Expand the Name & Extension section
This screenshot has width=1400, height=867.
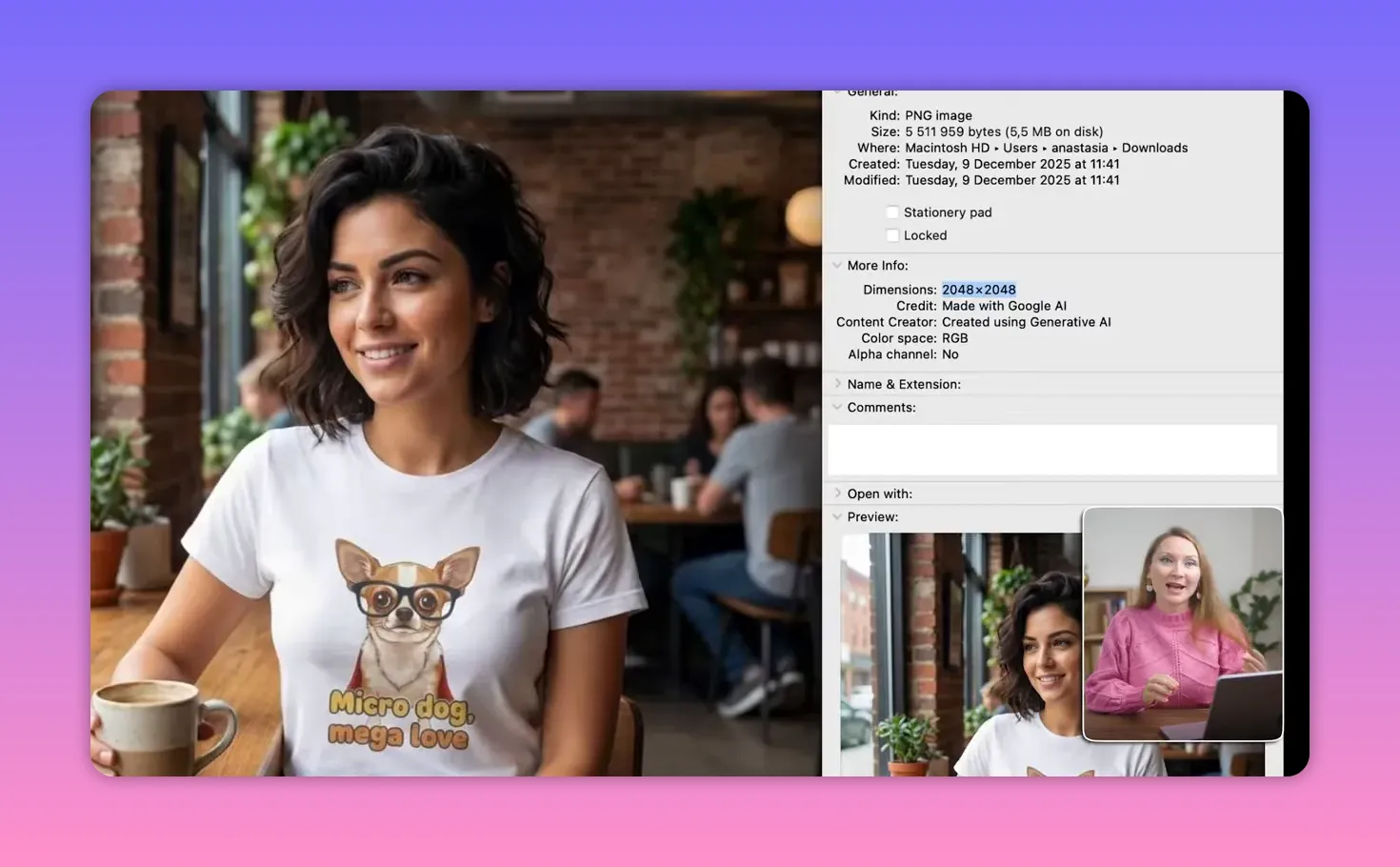pos(837,383)
